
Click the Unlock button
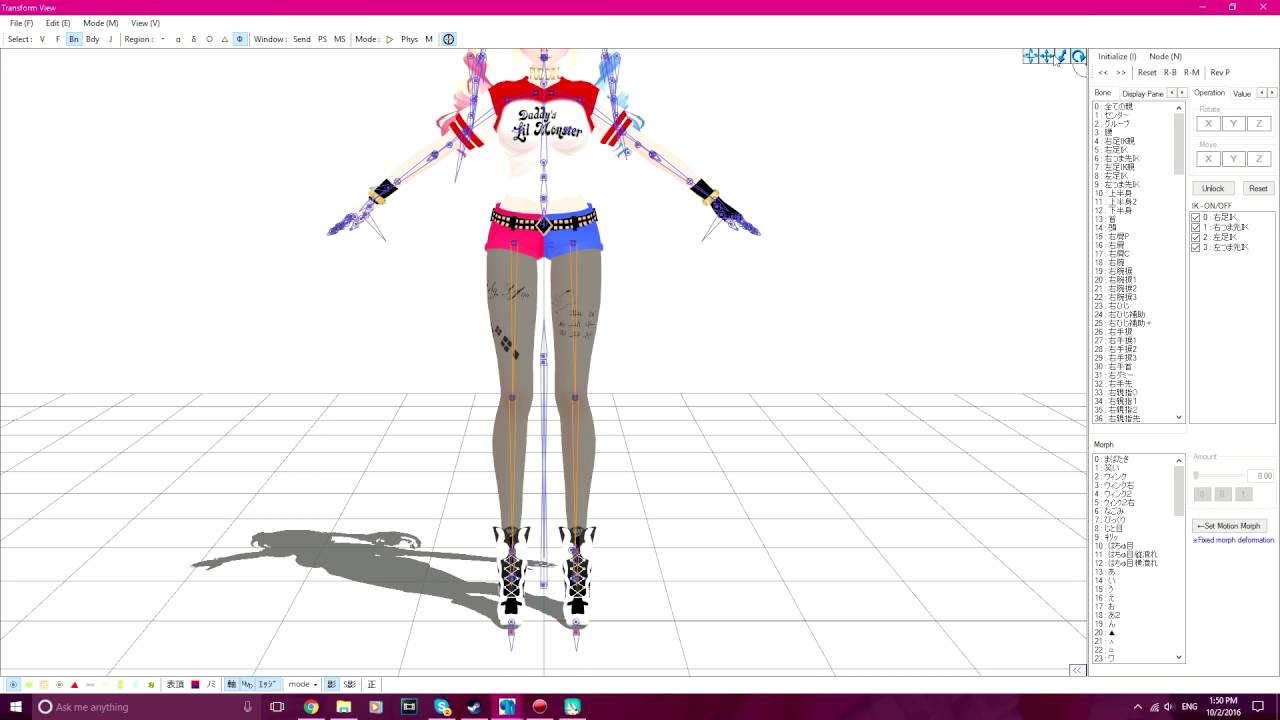point(1213,188)
